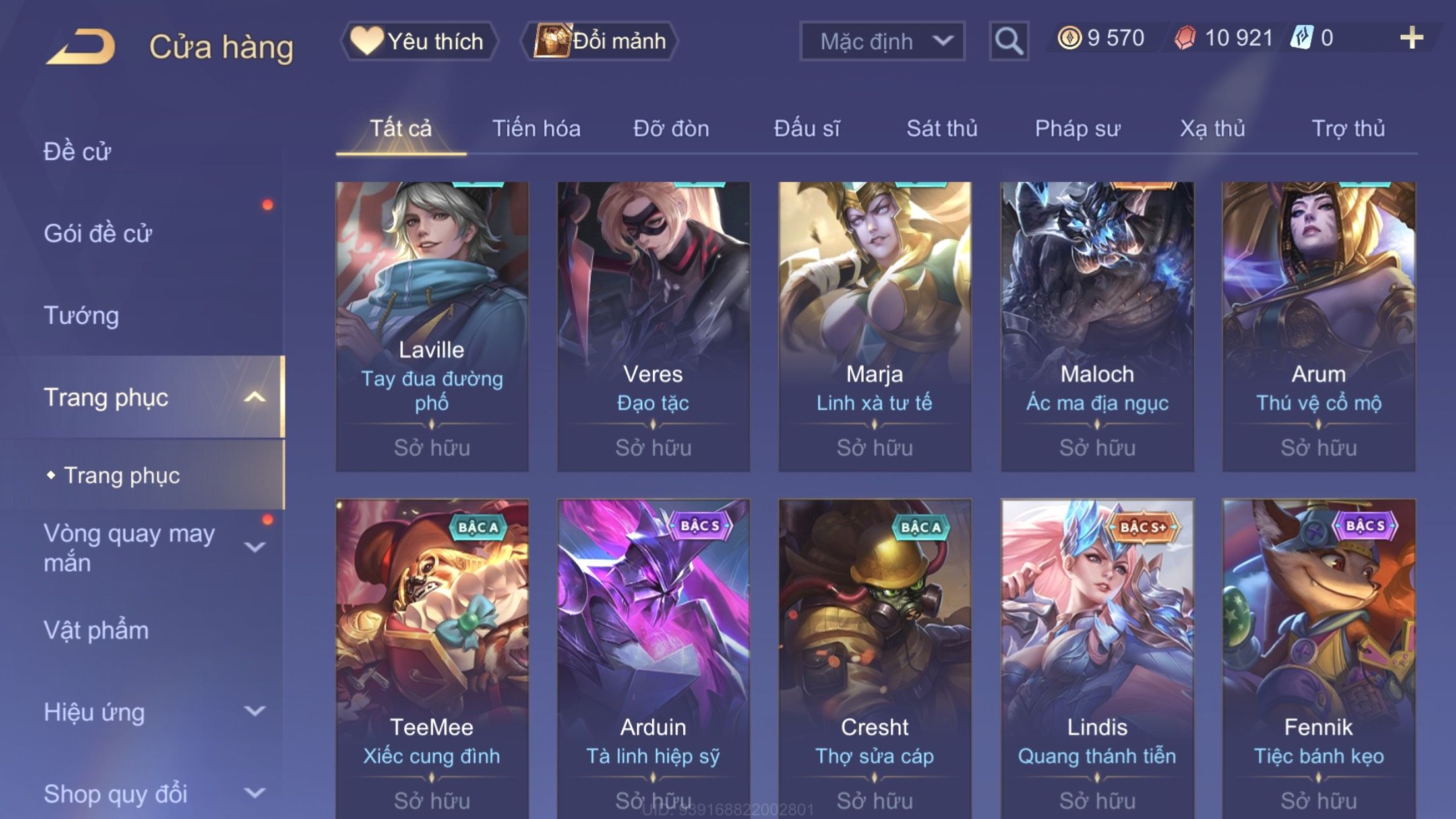Open Yêu thích favorites heart button

click(x=419, y=41)
